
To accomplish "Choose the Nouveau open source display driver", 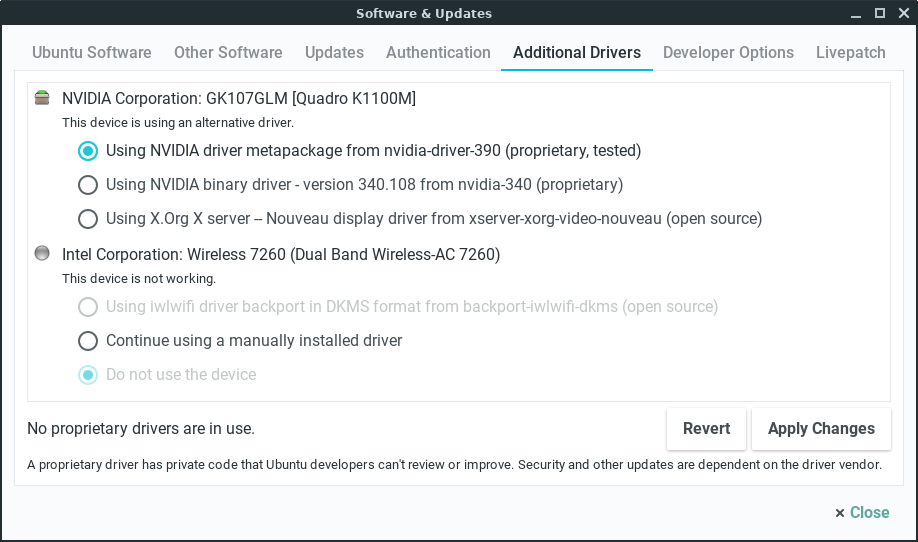I will pos(88,219).
